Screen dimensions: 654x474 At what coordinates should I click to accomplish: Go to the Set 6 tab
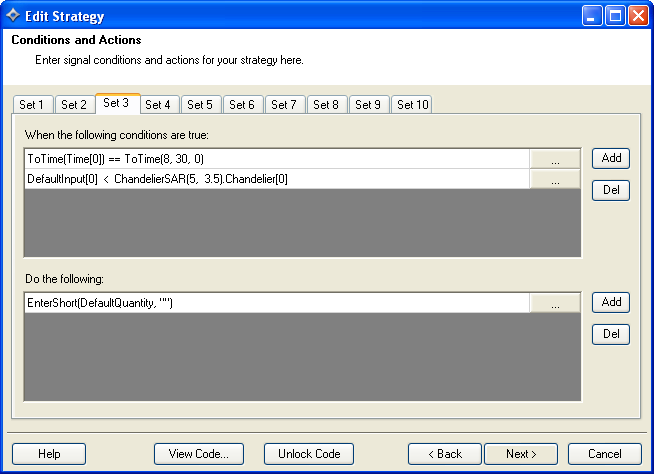[243, 104]
